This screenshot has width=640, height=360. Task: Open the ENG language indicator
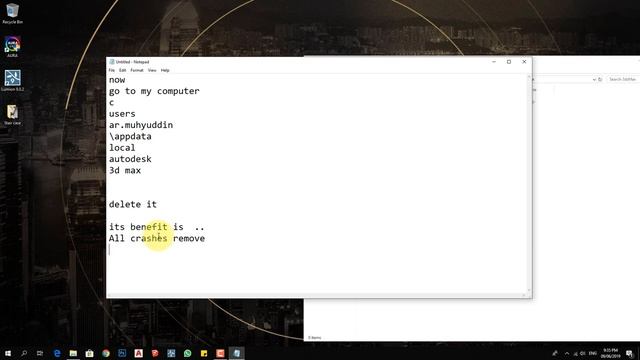pos(593,353)
